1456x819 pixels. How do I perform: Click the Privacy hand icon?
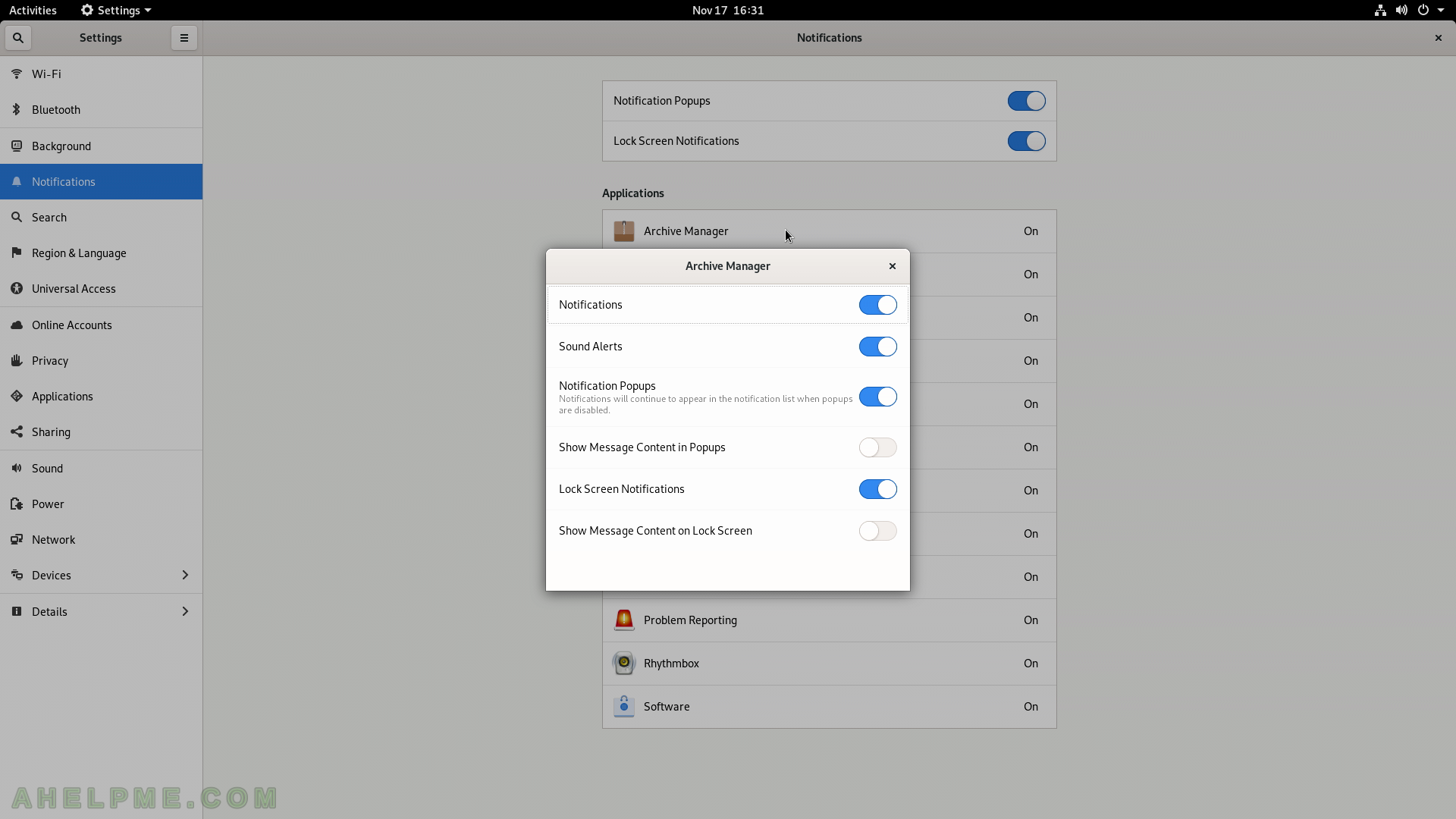coord(17,360)
